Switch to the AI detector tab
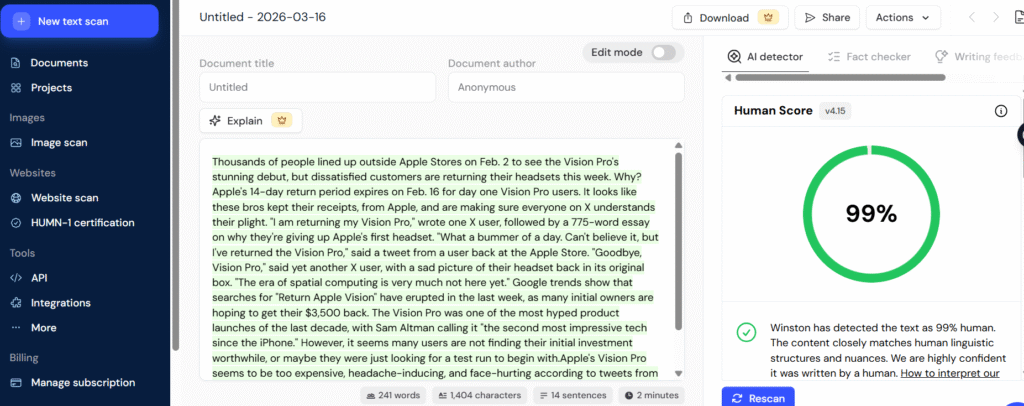The width and height of the screenshot is (1024, 406). point(765,57)
